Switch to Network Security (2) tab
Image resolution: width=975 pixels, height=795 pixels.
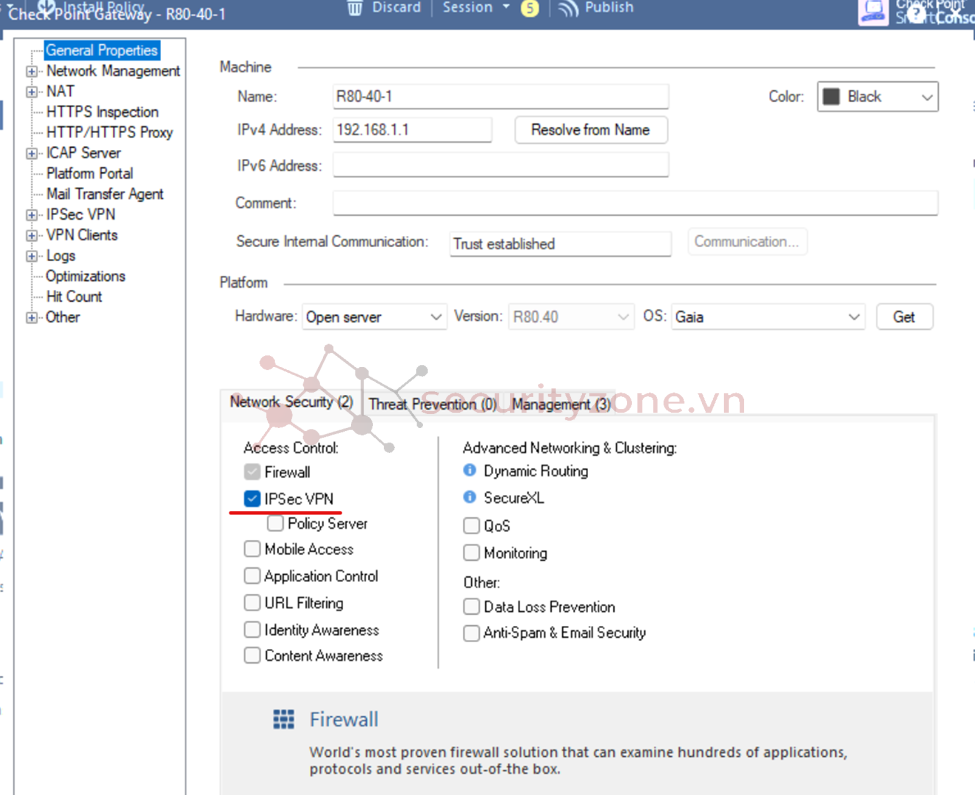click(x=291, y=402)
